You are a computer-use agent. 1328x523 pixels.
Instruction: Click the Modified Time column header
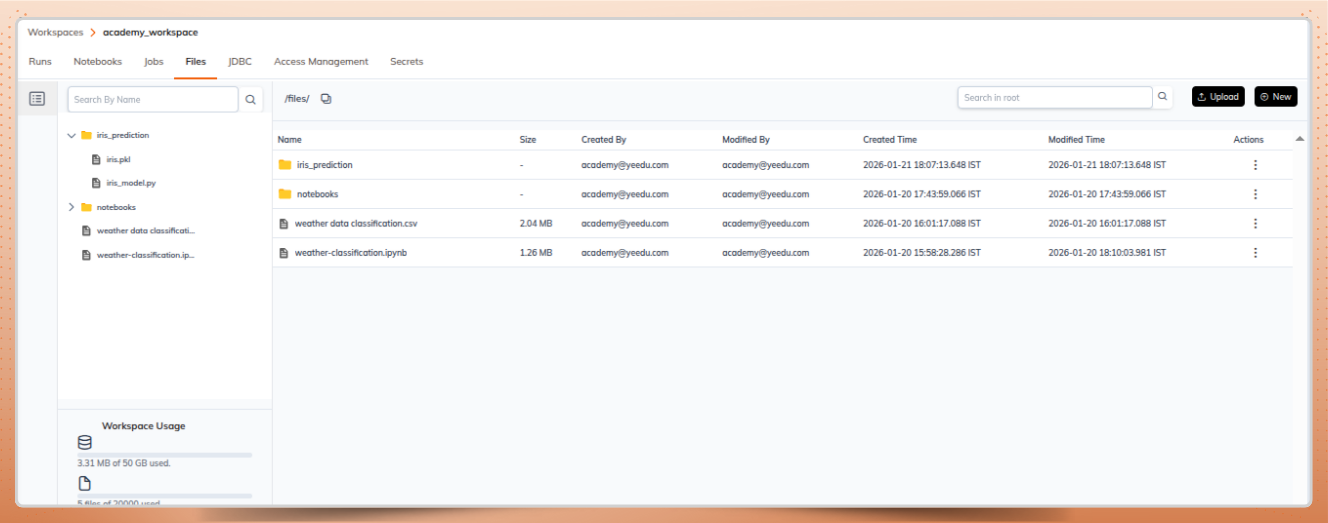pos(1077,140)
